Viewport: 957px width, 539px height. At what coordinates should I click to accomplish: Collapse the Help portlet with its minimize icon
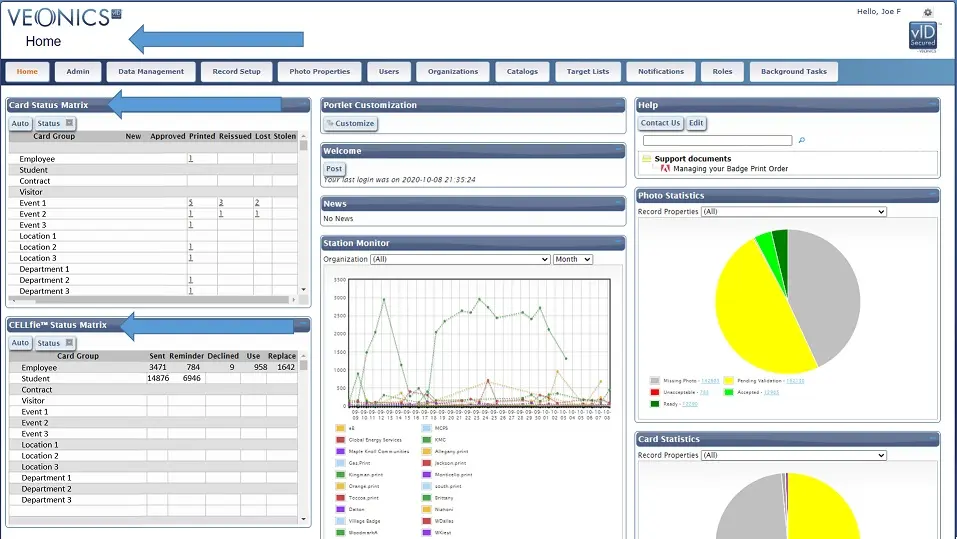coord(932,105)
